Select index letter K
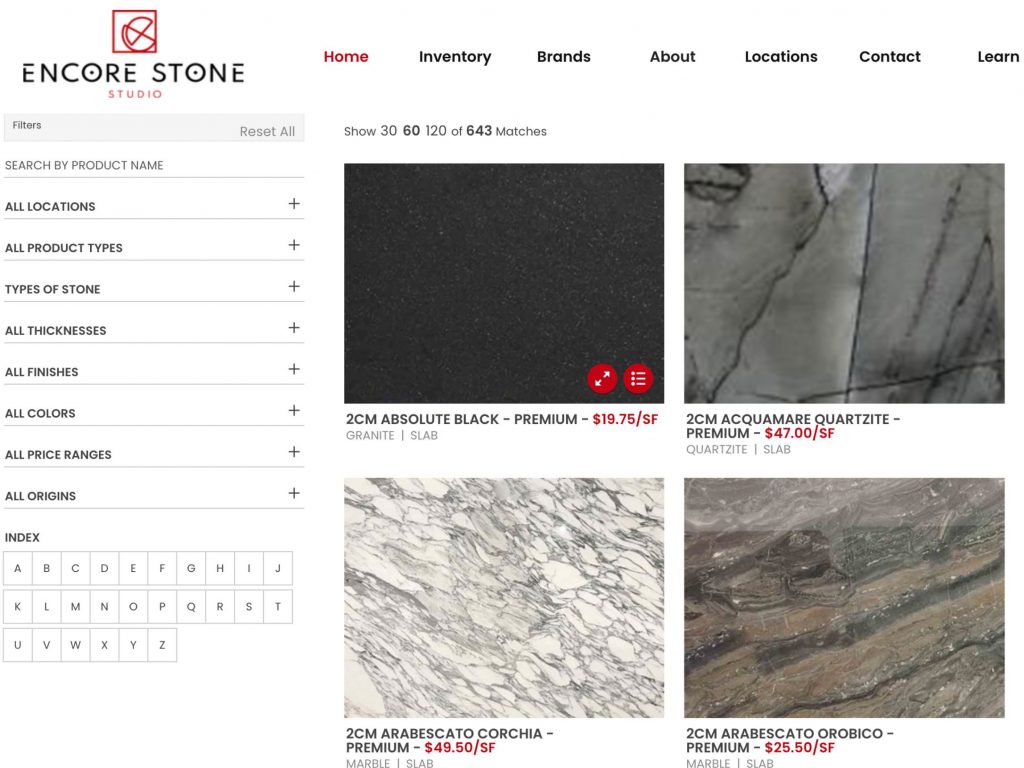The height and width of the screenshot is (768, 1024). [x=18, y=607]
